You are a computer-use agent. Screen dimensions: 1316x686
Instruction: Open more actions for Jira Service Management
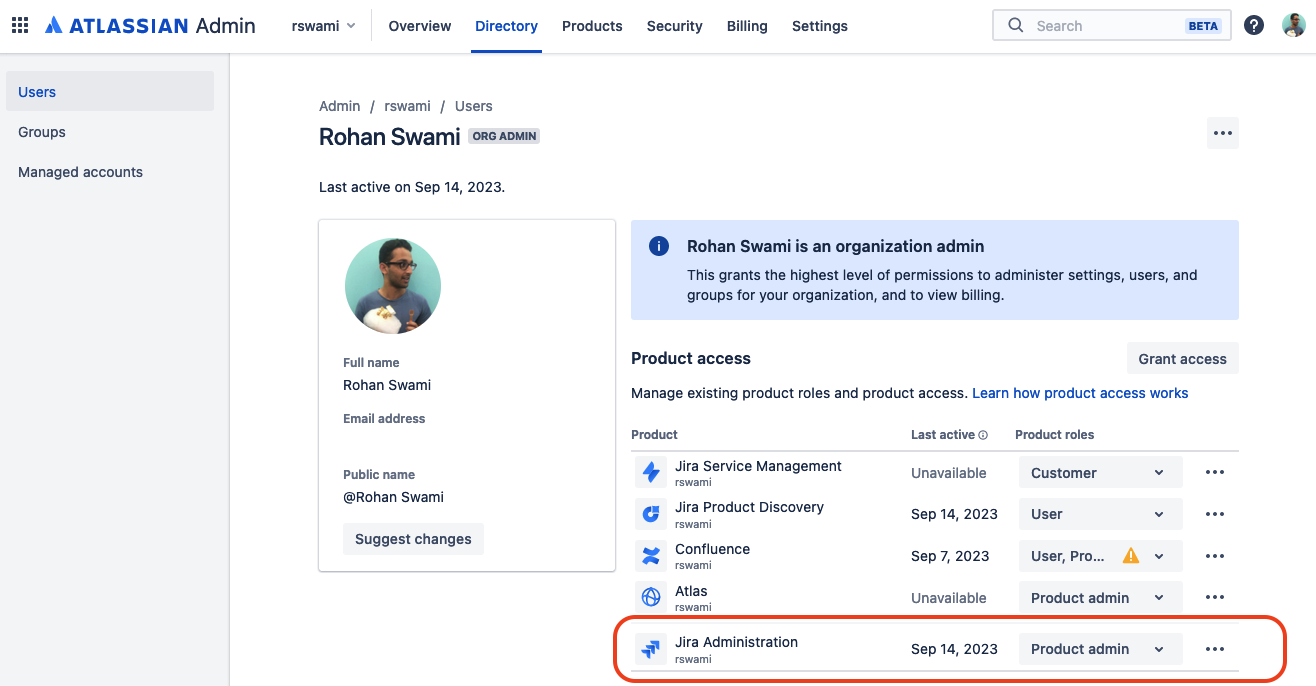click(1215, 473)
